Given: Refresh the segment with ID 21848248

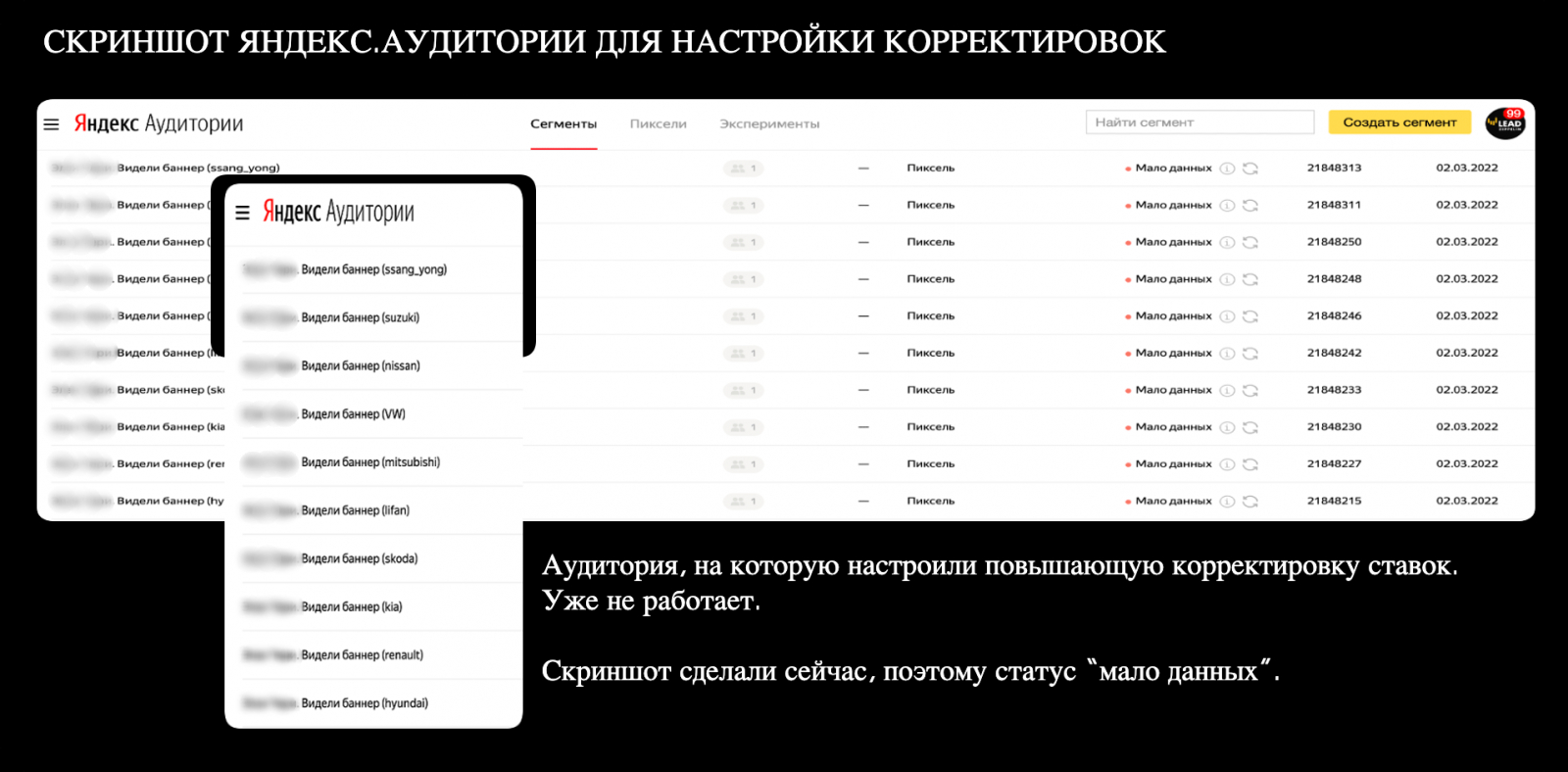Looking at the screenshot, I should pos(1250,279).
